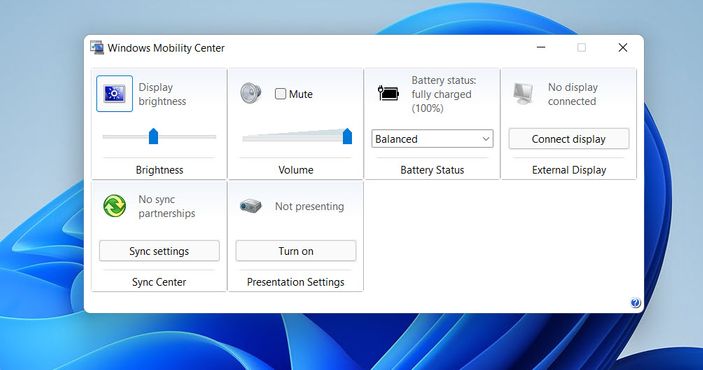The image size is (703, 370).
Task: Click the 'No sync partnerships' text
Action: [167, 206]
